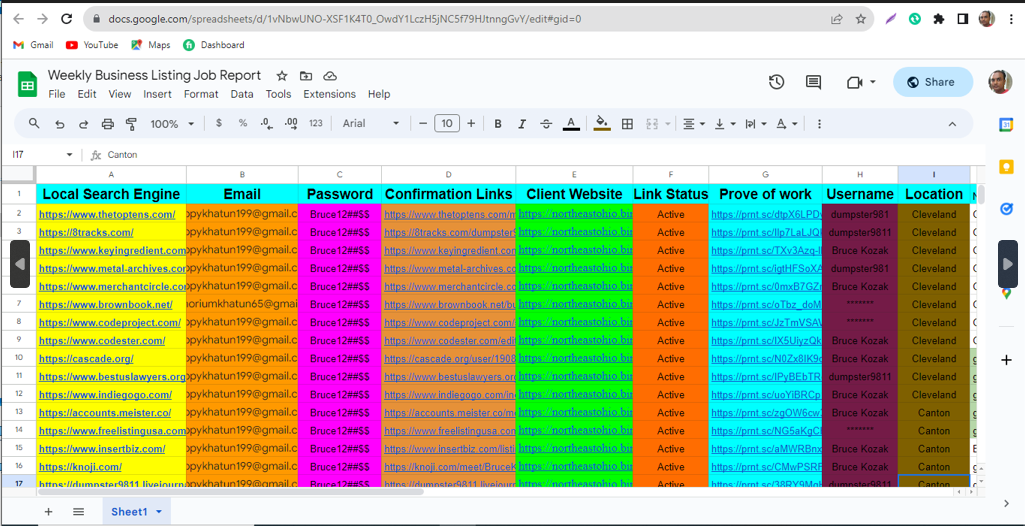Open the Insert menu
The image size is (1025, 526).
[158, 94]
